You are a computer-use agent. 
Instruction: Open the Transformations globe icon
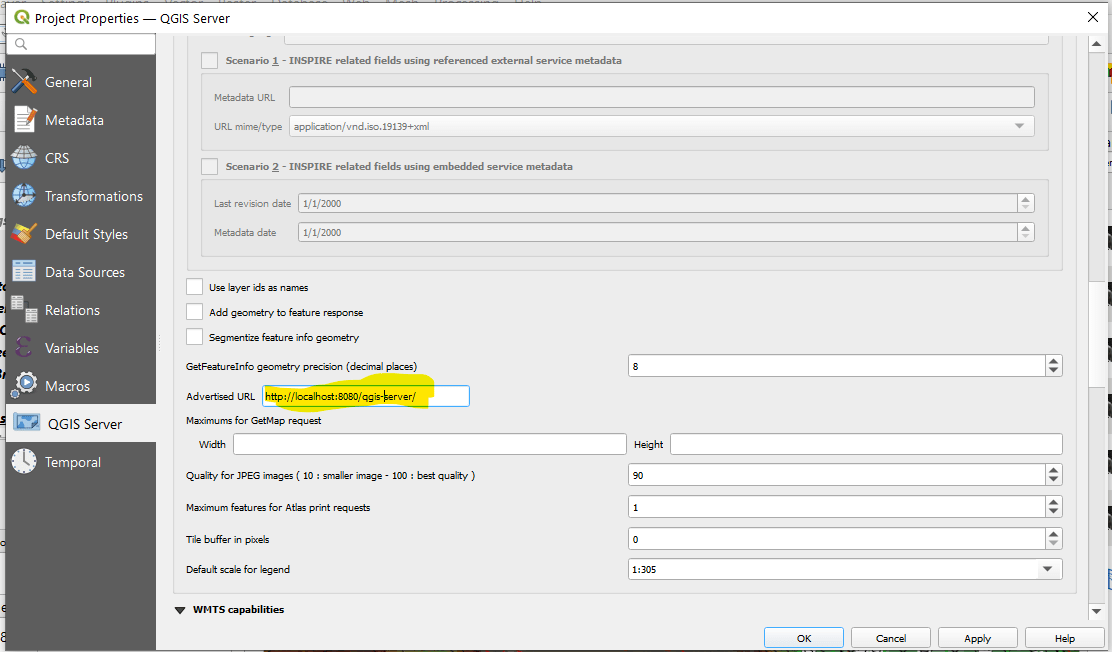(x=23, y=196)
